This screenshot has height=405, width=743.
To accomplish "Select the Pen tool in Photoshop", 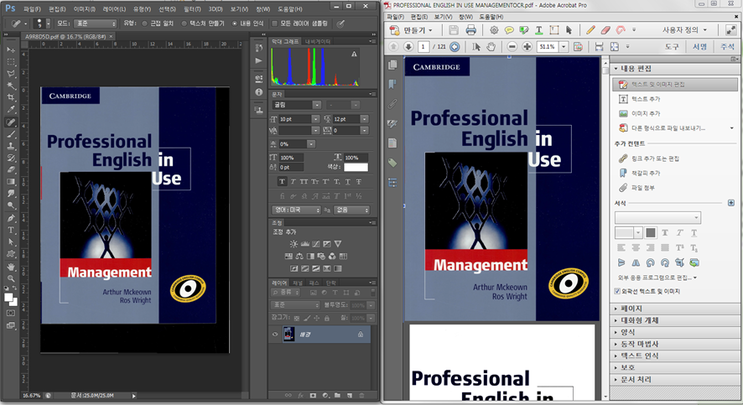I will pos(10,218).
